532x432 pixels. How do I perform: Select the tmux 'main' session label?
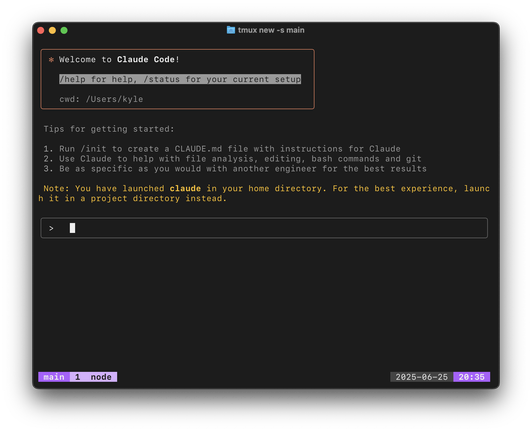pyautogui.click(x=54, y=377)
